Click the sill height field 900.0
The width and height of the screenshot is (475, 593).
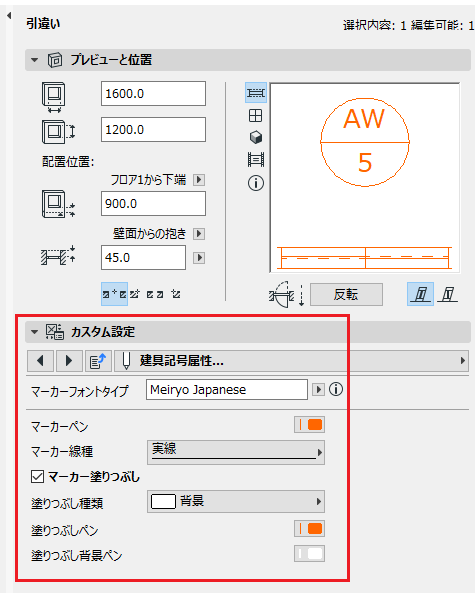[153, 203]
